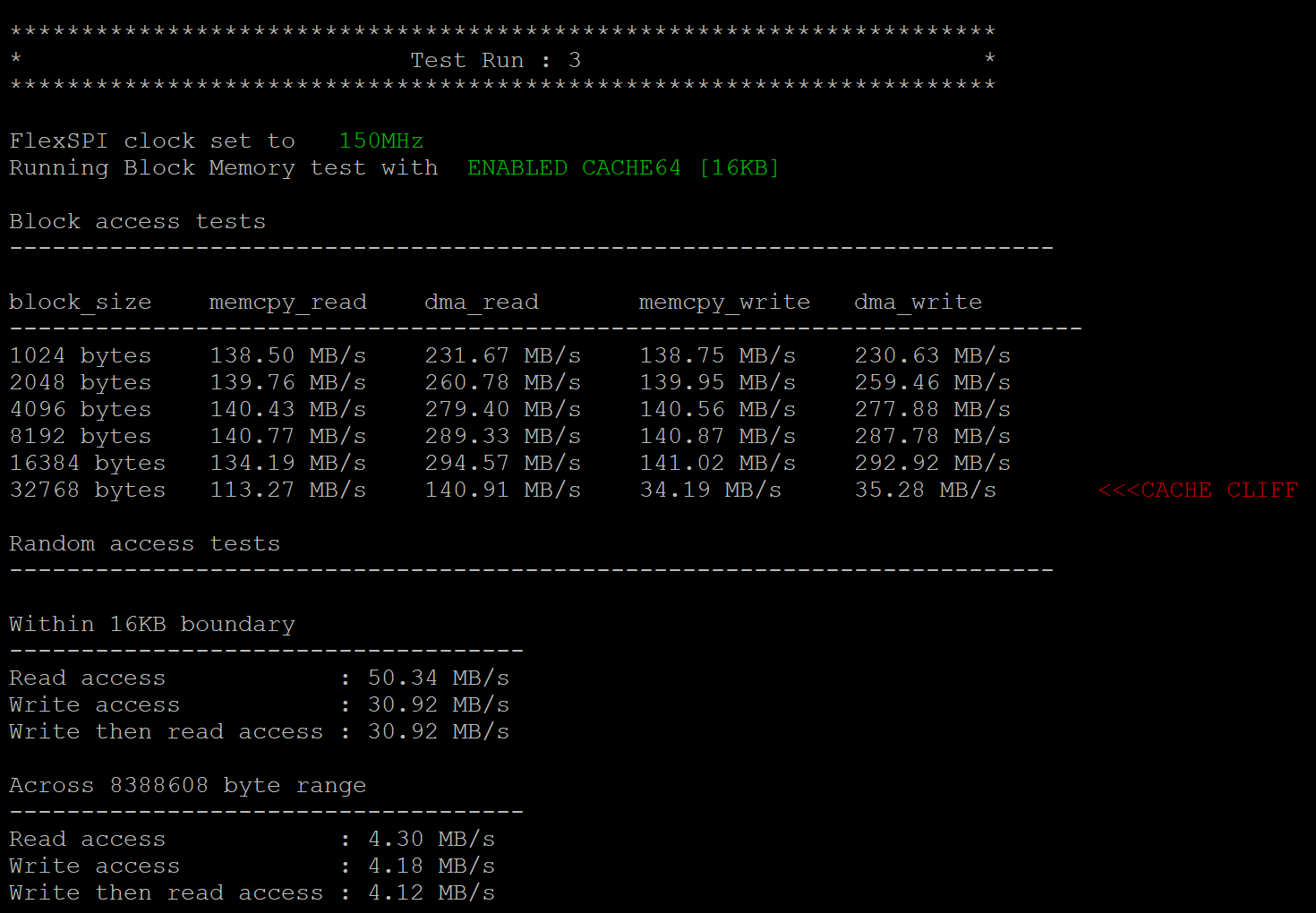Click the "Across 8388608 byte range" heading
Viewport: 1316px width, 913px height.
(x=187, y=785)
